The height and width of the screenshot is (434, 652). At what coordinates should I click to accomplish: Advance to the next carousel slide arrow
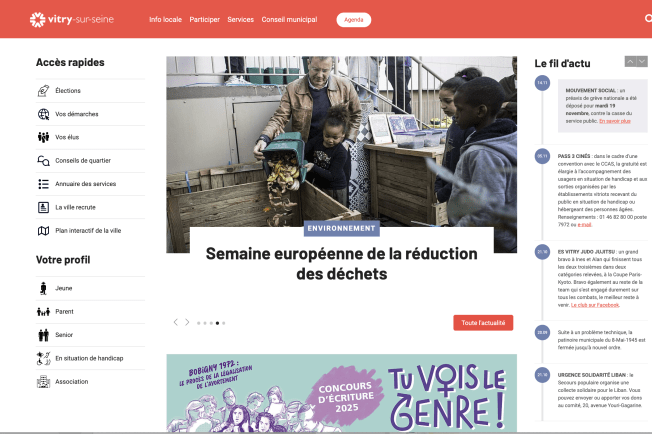187,322
